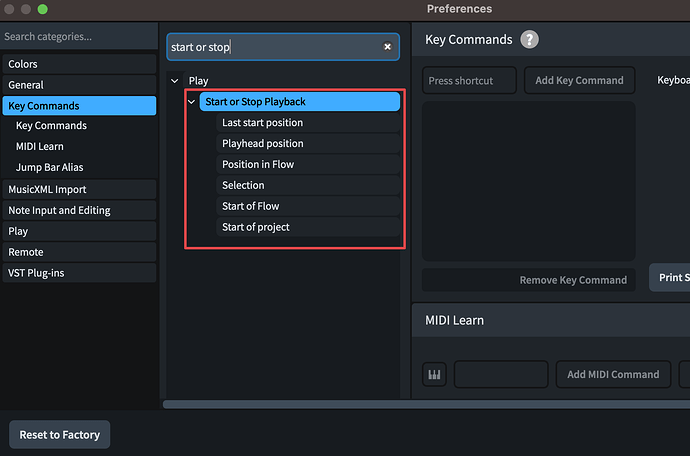Screen dimensions: 690x456
Task: Select the Playhead position command
Action: tap(263, 144)
